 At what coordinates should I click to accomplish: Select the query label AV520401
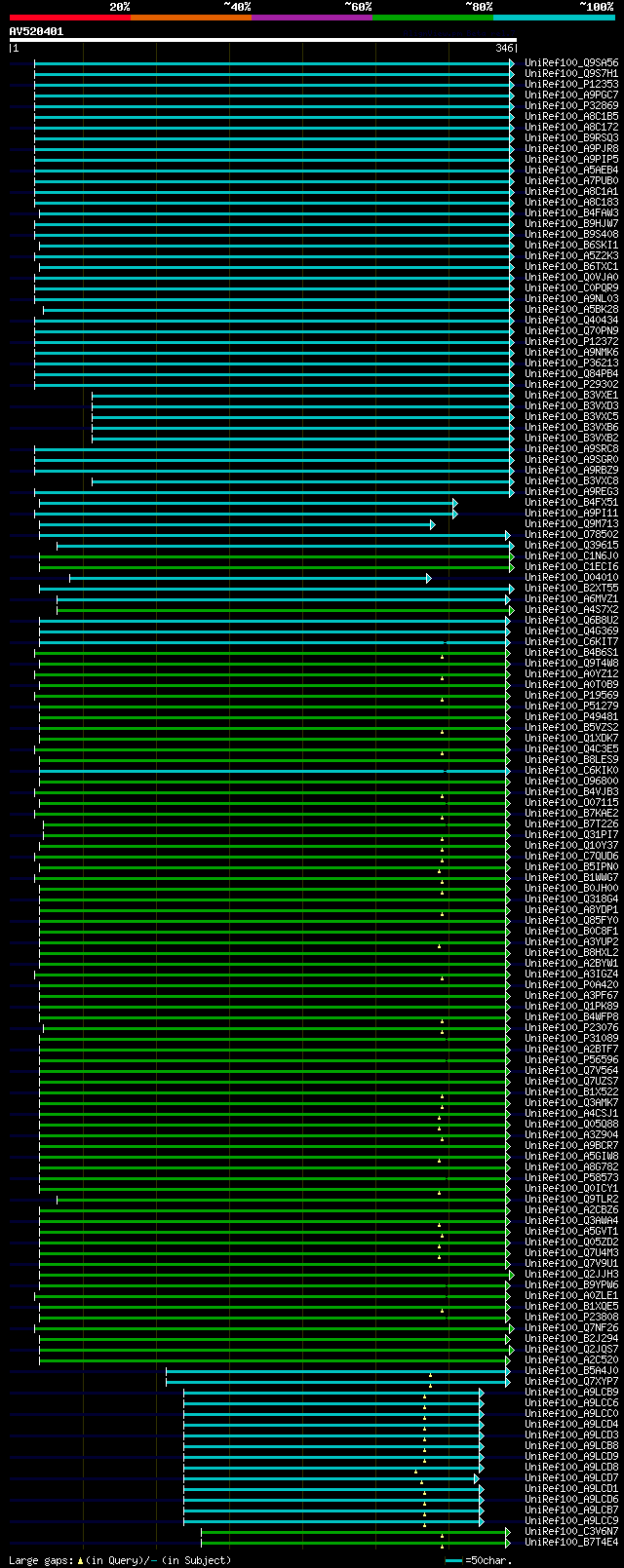(36, 31)
